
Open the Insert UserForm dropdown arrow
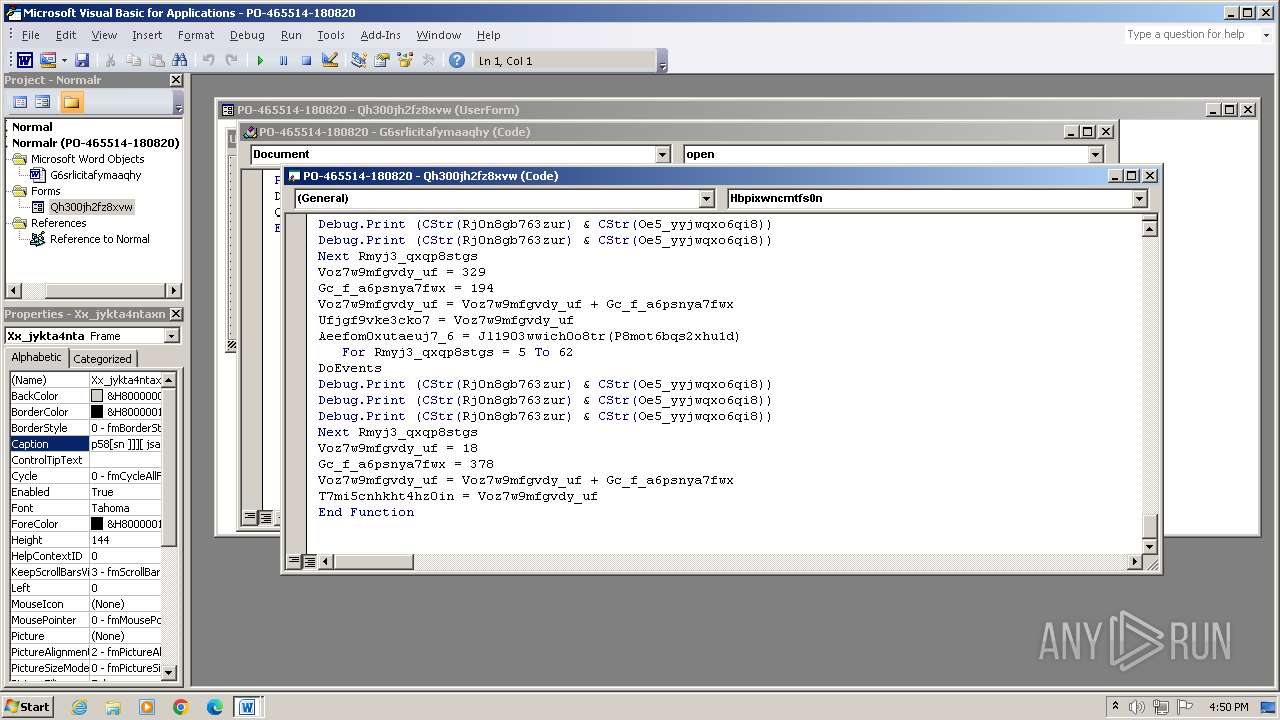click(63, 61)
